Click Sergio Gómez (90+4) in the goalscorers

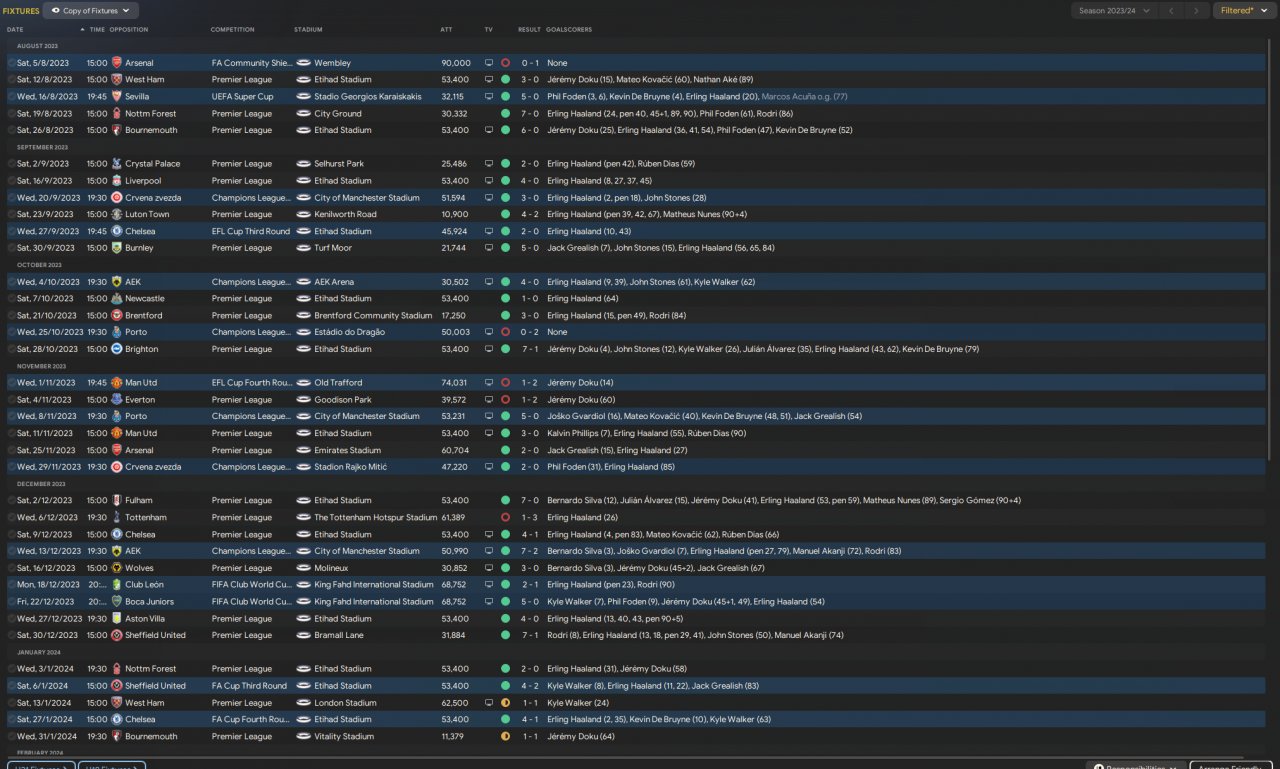[x=980, y=501]
